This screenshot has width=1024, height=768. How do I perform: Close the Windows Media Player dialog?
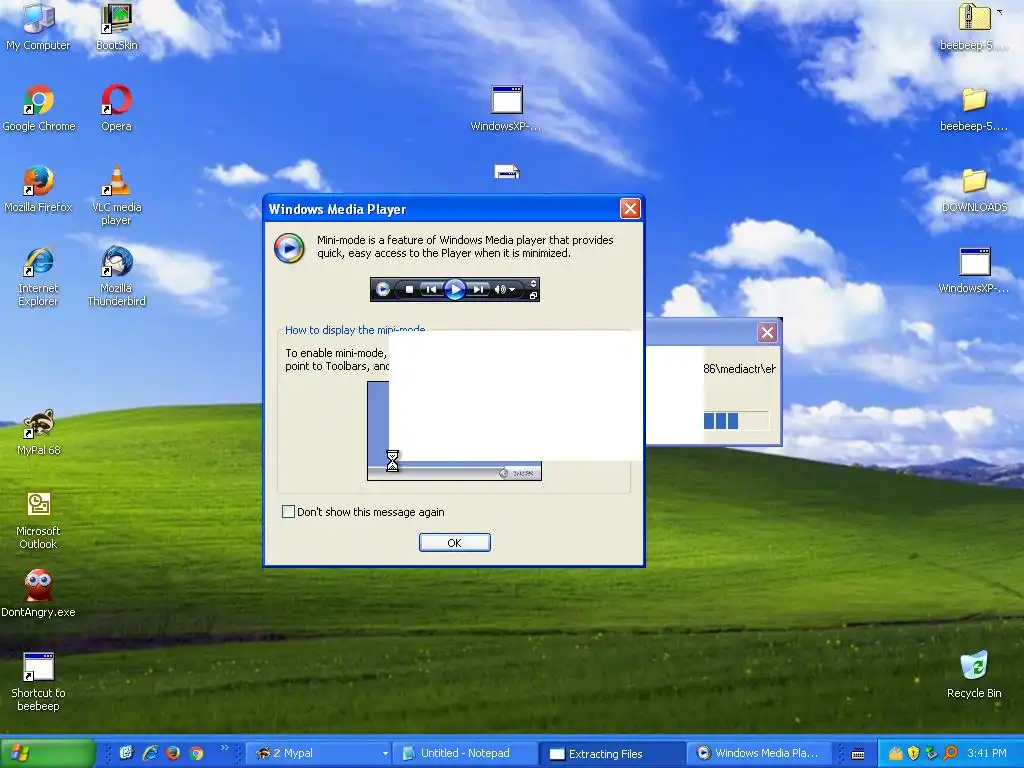pyautogui.click(x=630, y=208)
